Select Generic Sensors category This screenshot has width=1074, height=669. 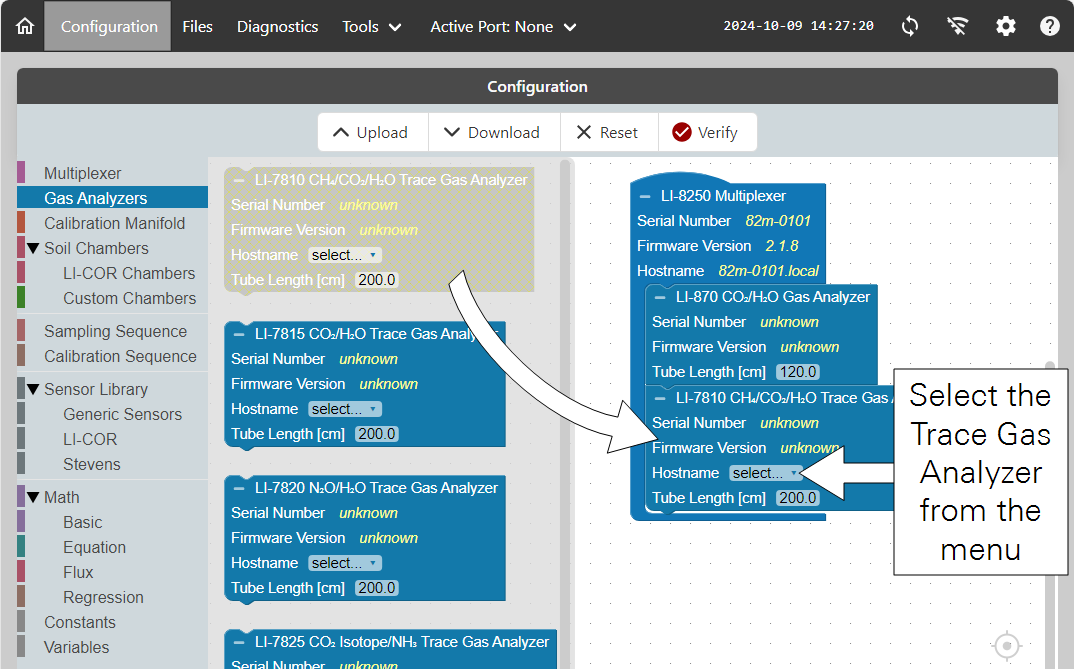pos(122,414)
